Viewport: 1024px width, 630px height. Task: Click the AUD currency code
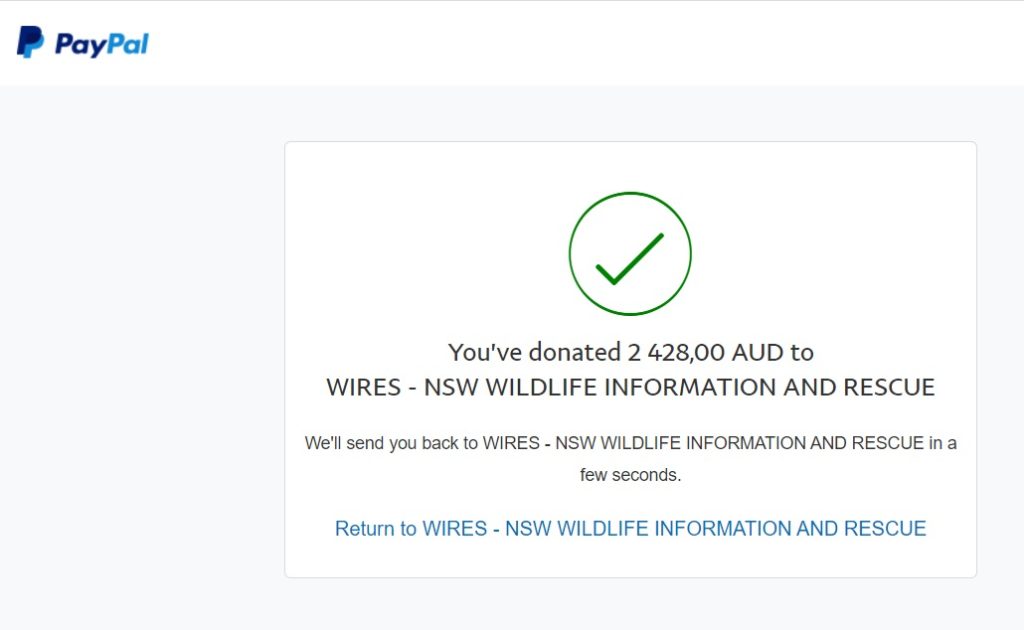tap(759, 352)
